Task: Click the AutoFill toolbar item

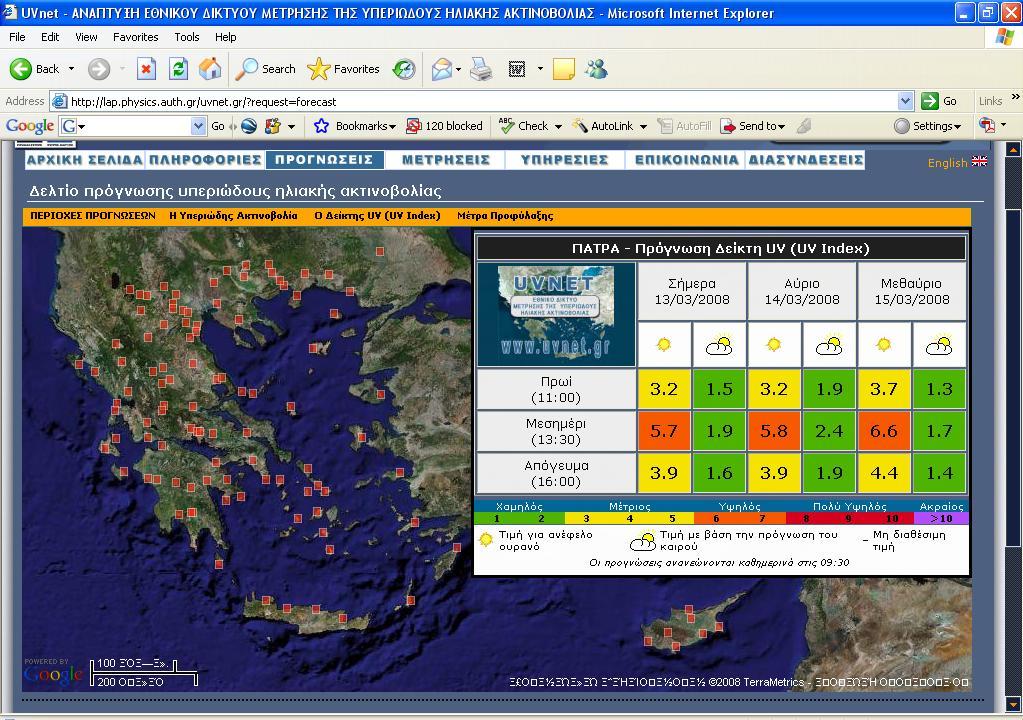Action: [x=684, y=126]
